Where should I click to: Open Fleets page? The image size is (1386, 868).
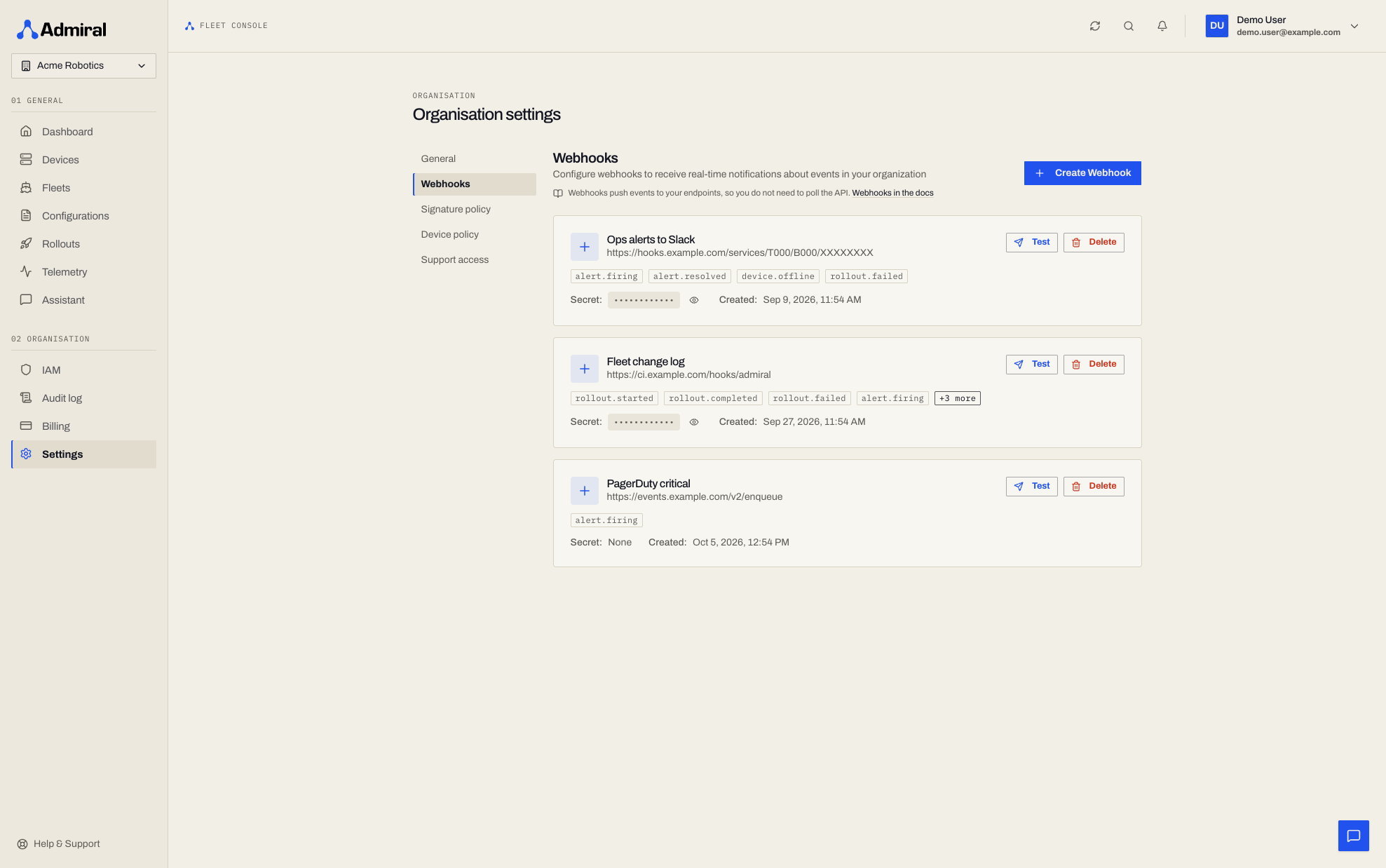tap(83, 188)
